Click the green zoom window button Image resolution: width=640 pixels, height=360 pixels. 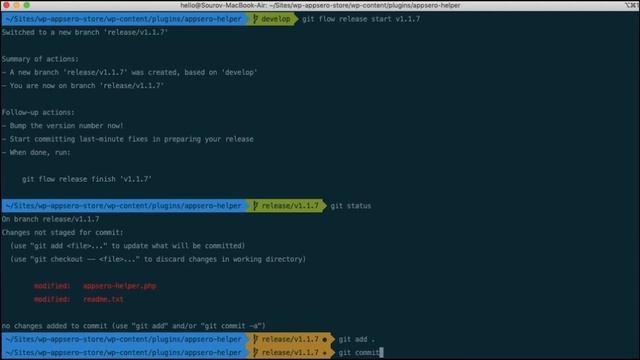[x=27, y=5]
